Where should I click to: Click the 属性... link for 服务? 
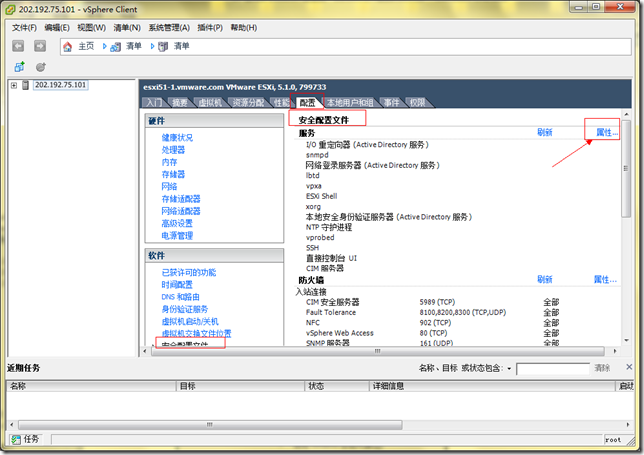point(607,132)
